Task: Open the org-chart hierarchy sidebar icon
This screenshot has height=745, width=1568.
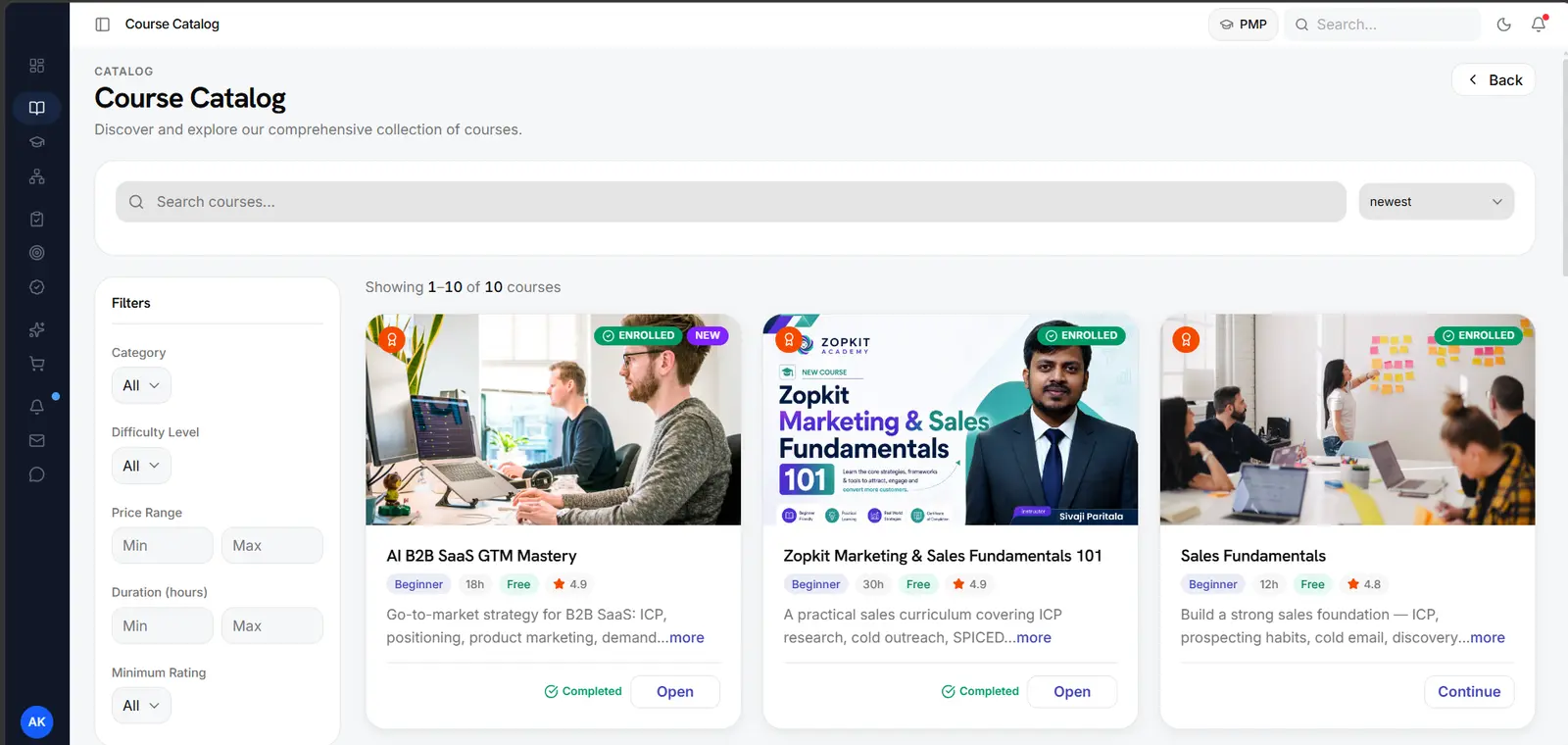Action: coord(37,176)
